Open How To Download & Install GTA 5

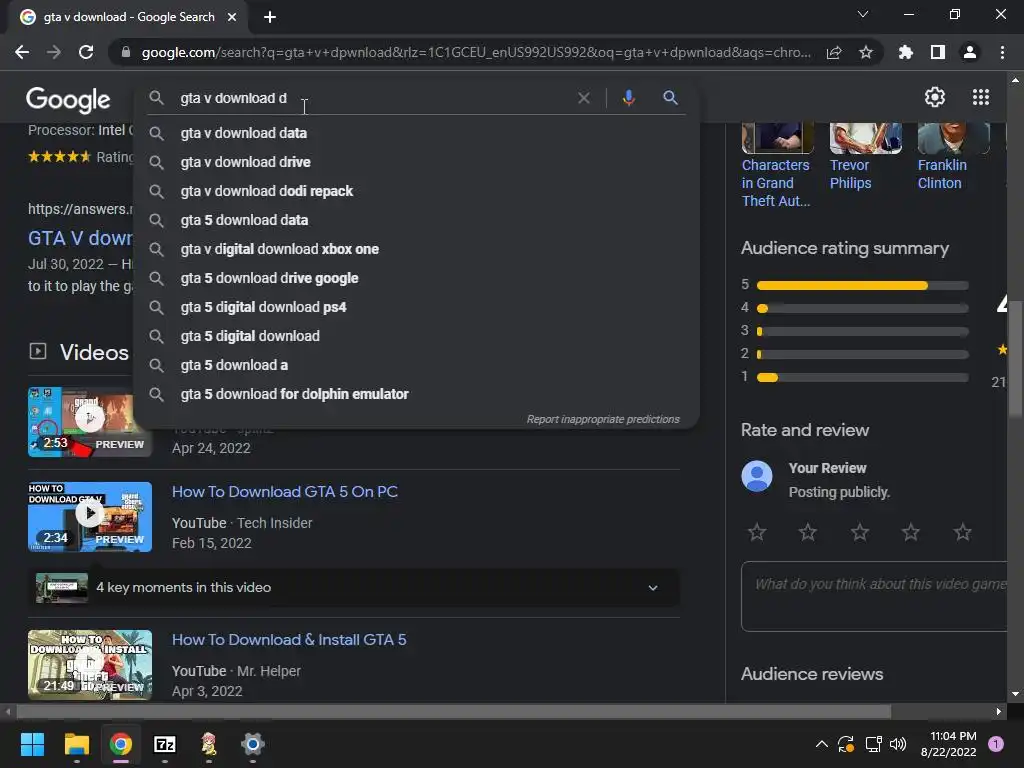pos(289,639)
